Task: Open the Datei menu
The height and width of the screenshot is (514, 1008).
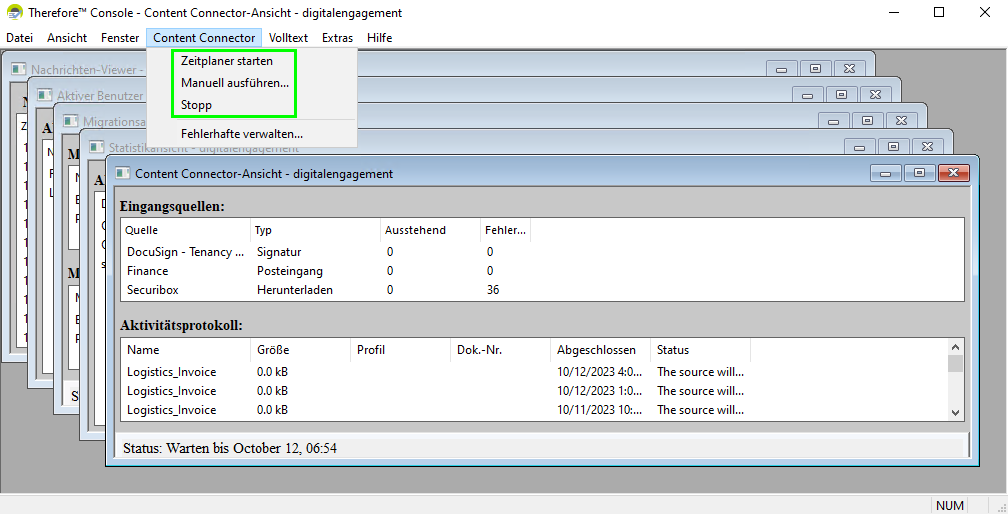Action: coord(19,38)
